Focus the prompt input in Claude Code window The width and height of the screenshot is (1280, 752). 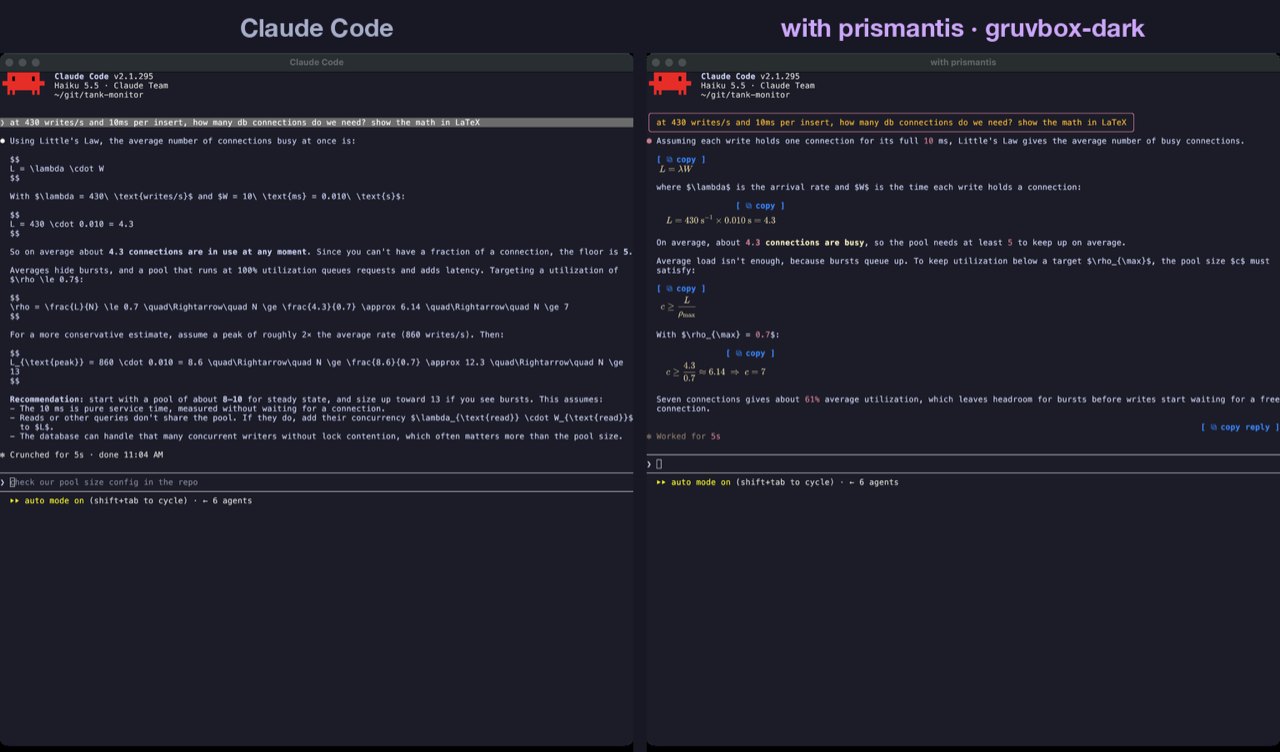pyautogui.click(x=317, y=482)
